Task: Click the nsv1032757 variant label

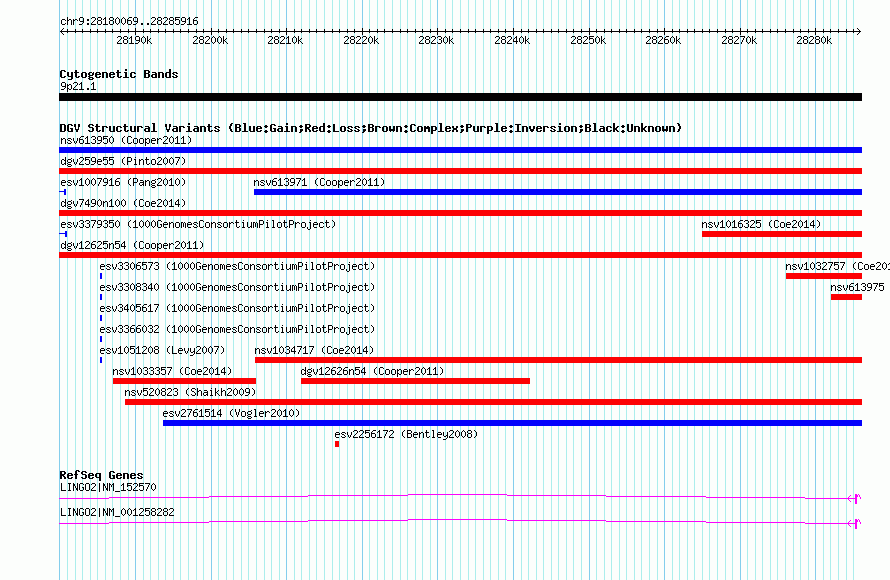Action: click(837, 266)
